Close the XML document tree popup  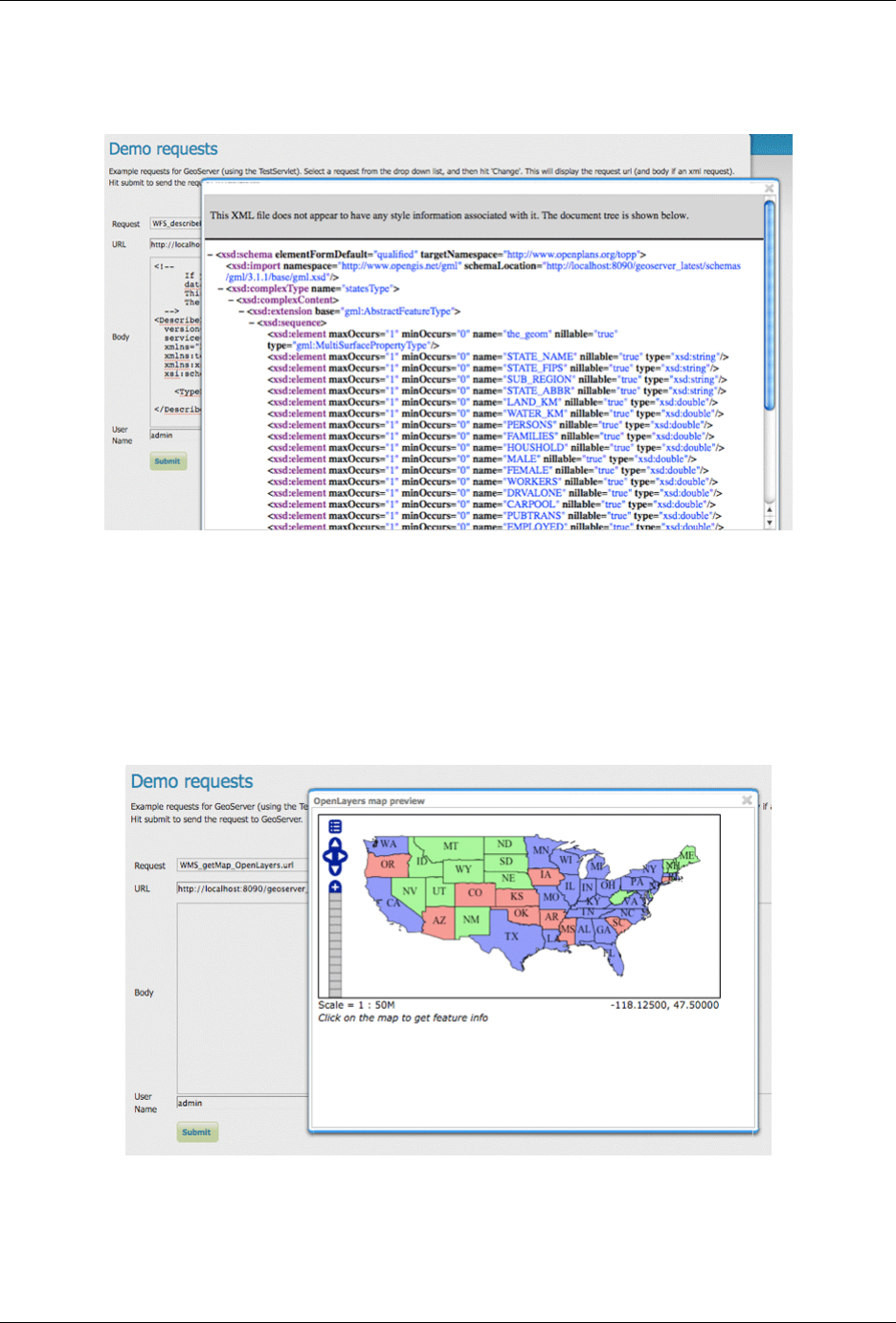click(769, 189)
